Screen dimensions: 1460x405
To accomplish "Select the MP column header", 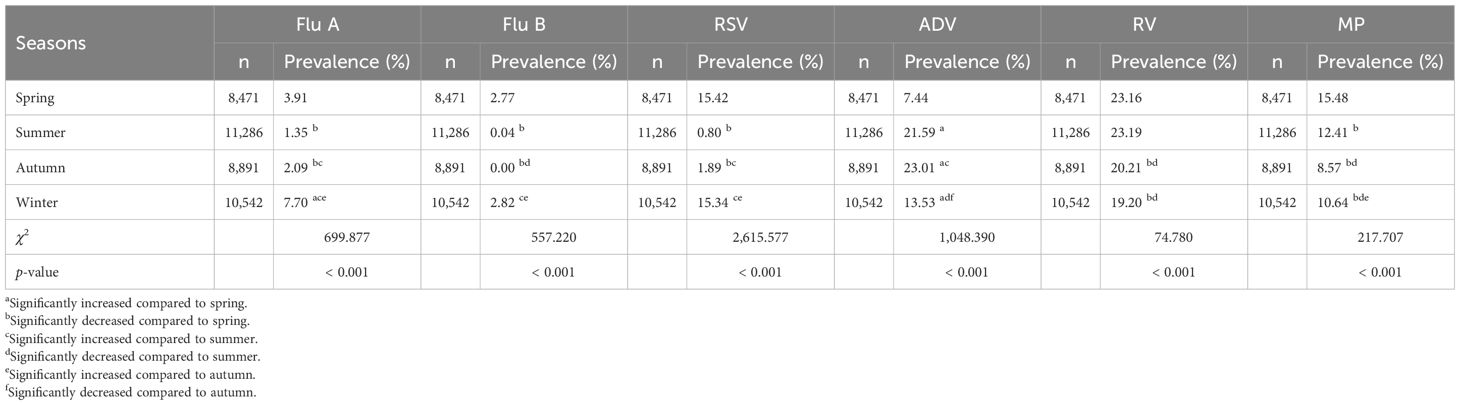I will (x=1350, y=25).
